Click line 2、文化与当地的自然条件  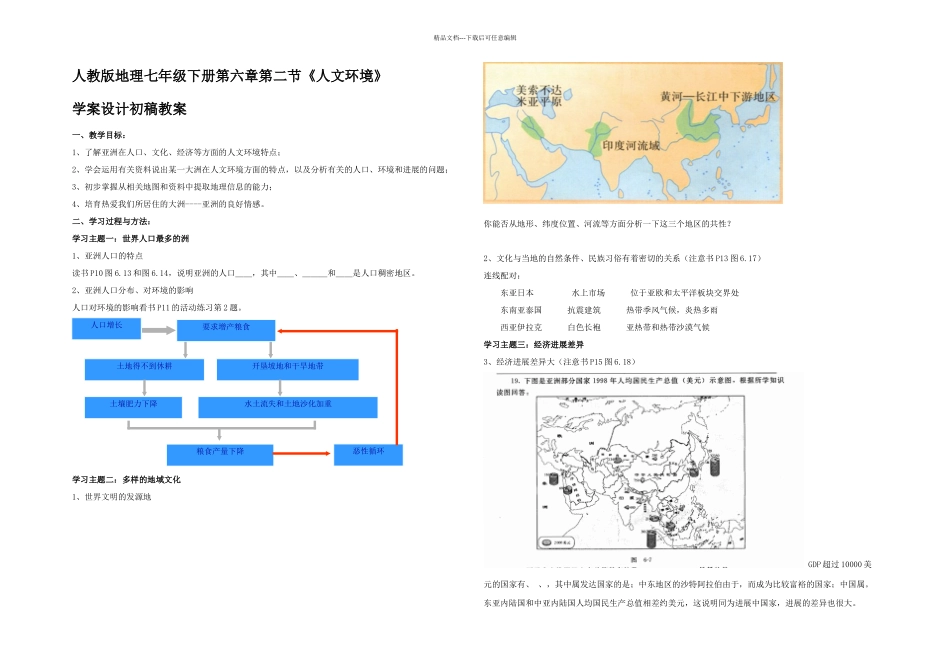coord(623,259)
